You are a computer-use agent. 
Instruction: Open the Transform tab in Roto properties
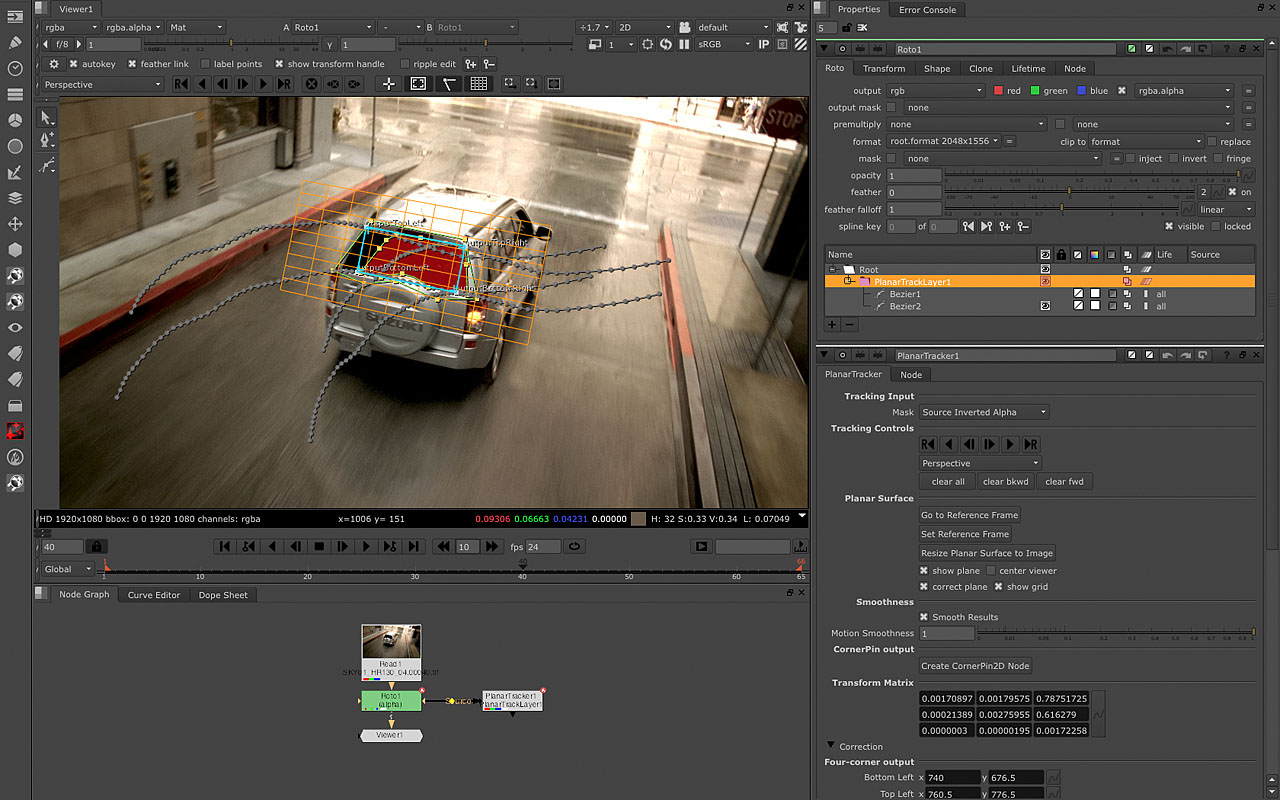pos(883,69)
